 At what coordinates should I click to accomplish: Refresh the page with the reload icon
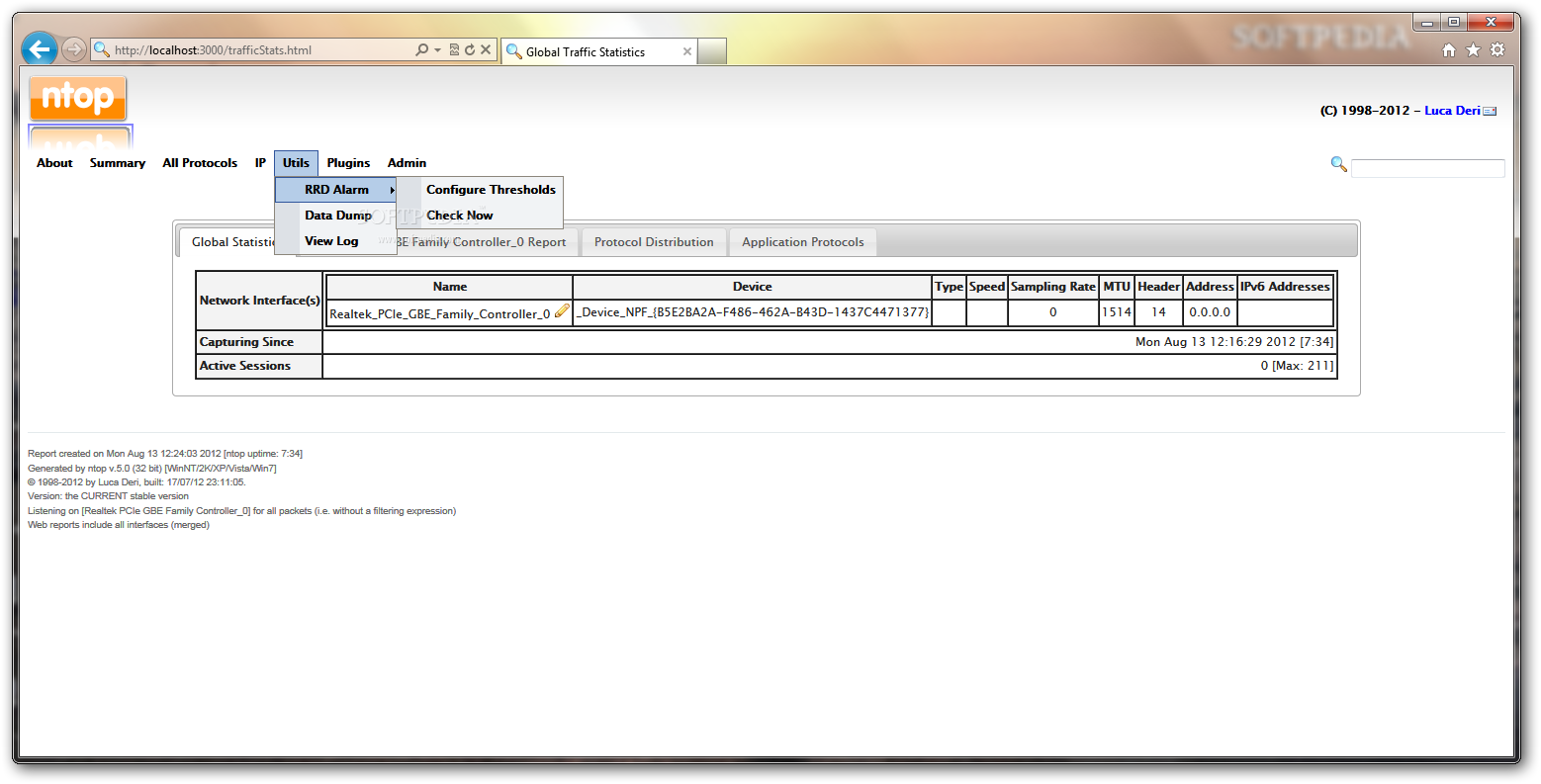(470, 49)
